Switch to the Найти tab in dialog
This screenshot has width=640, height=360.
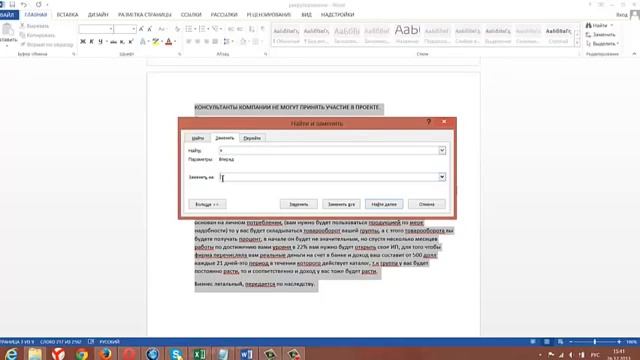[x=198, y=138]
